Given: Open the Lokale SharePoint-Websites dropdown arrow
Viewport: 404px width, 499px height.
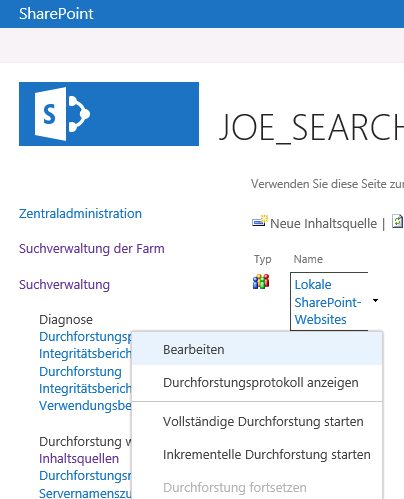Looking at the screenshot, I should coord(375,301).
